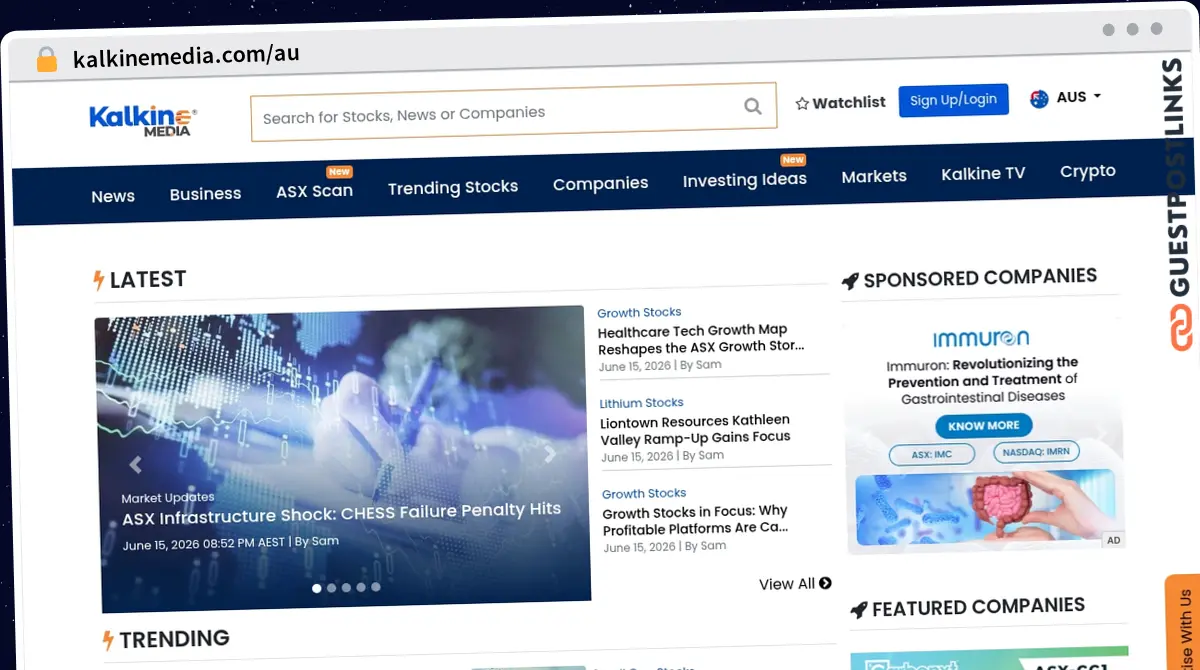Click the browser address bar URL
The height and width of the screenshot is (670, 1200).
[x=186, y=56]
